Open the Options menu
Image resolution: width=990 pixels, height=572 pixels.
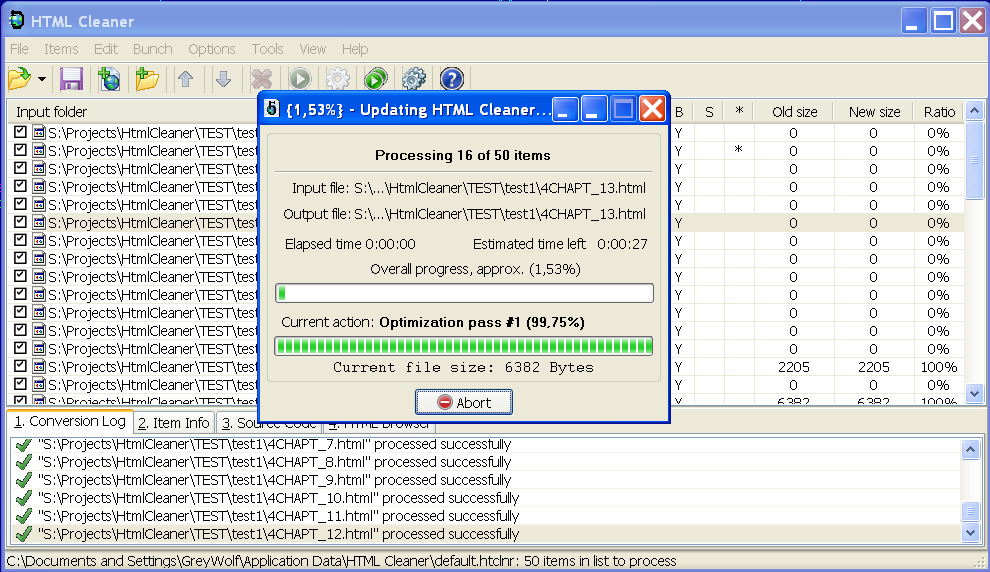(x=212, y=49)
